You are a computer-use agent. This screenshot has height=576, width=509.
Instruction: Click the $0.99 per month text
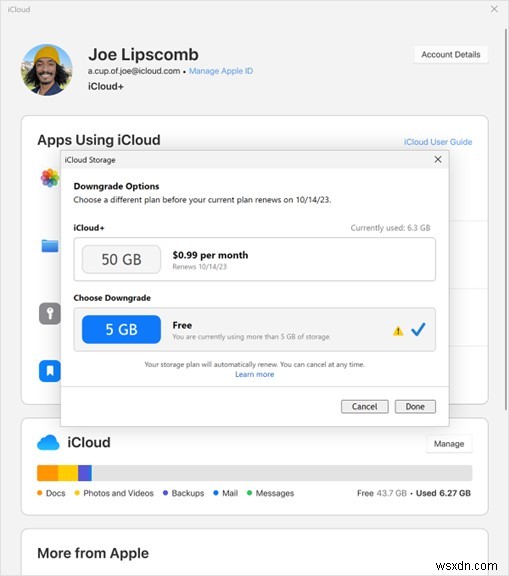pyautogui.click(x=210, y=255)
